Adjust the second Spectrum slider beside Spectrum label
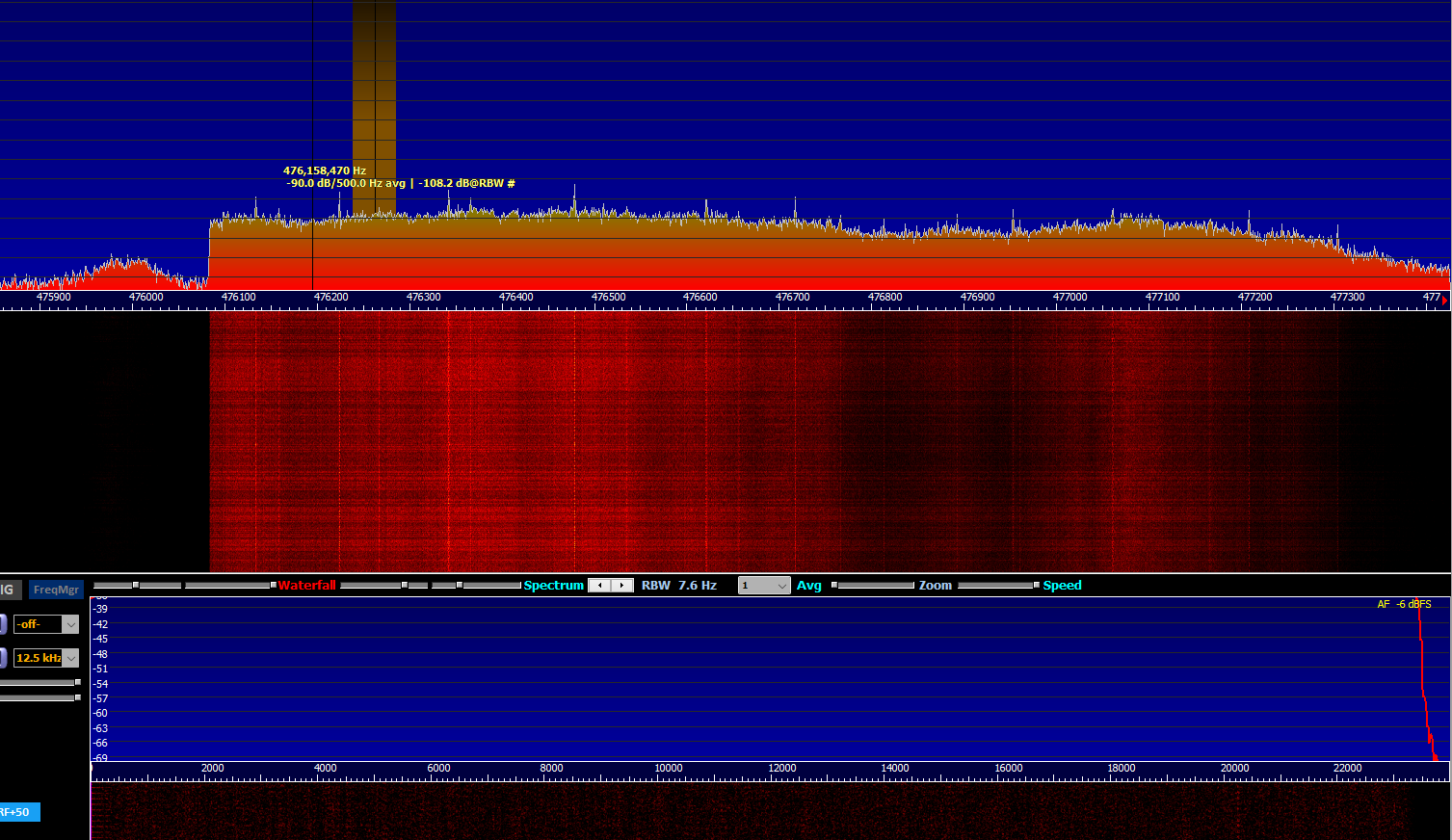Image resolution: width=1452 pixels, height=840 pixels. [x=476, y=585]
